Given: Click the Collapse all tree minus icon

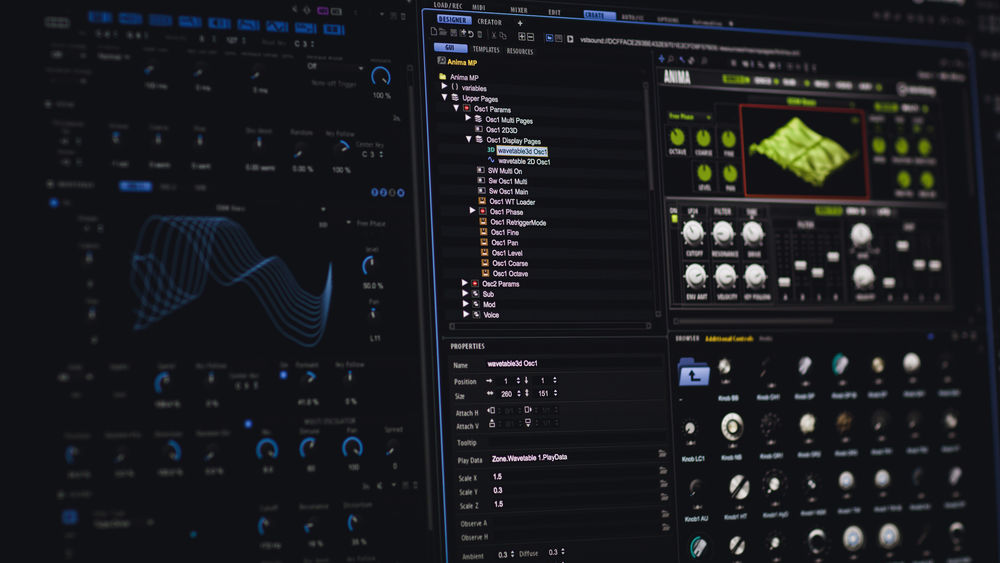Looking at the screenshot, I should click(531, 37).
